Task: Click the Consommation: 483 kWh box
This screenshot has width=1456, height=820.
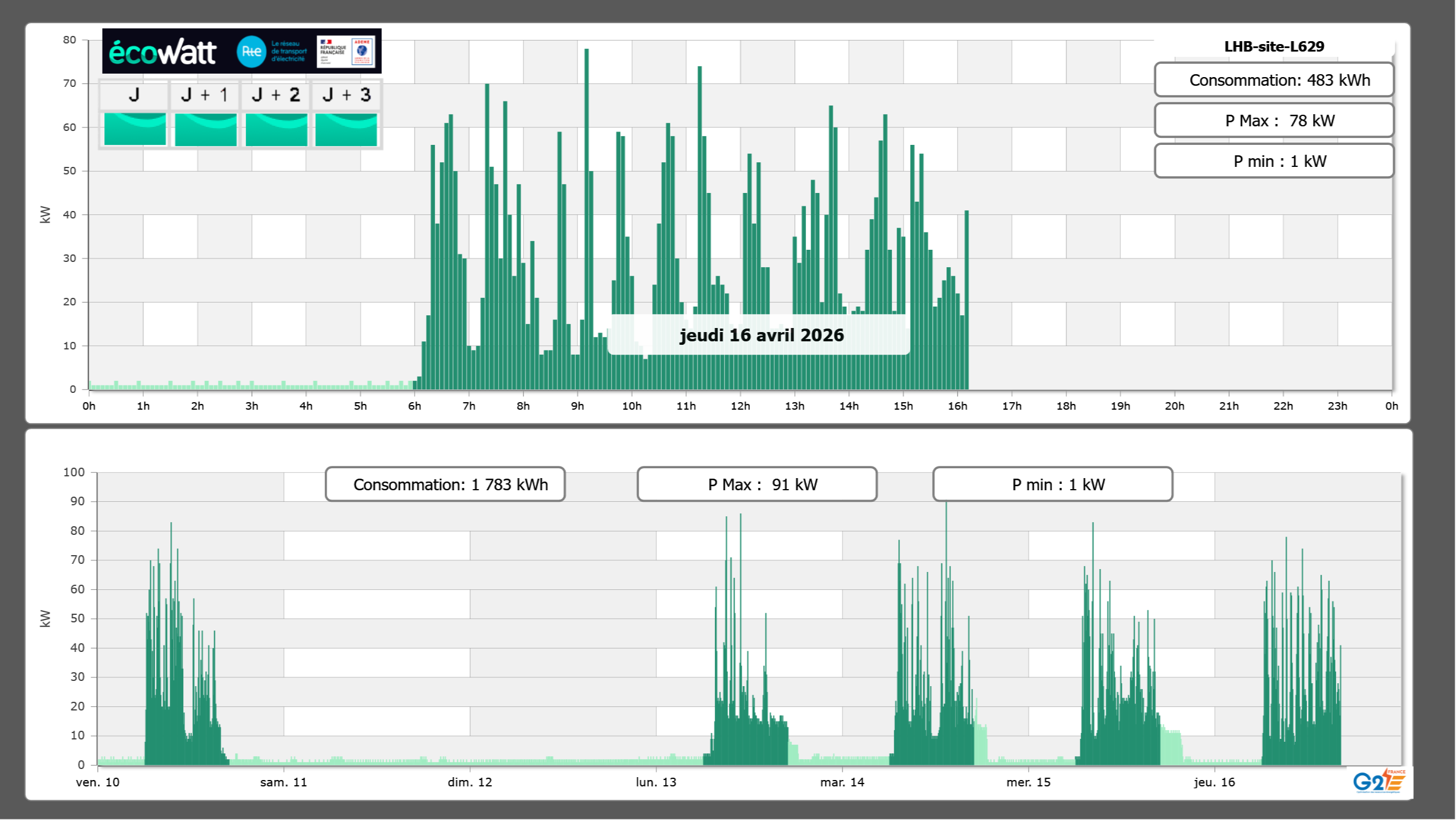Action: (x=1274, y=80)
